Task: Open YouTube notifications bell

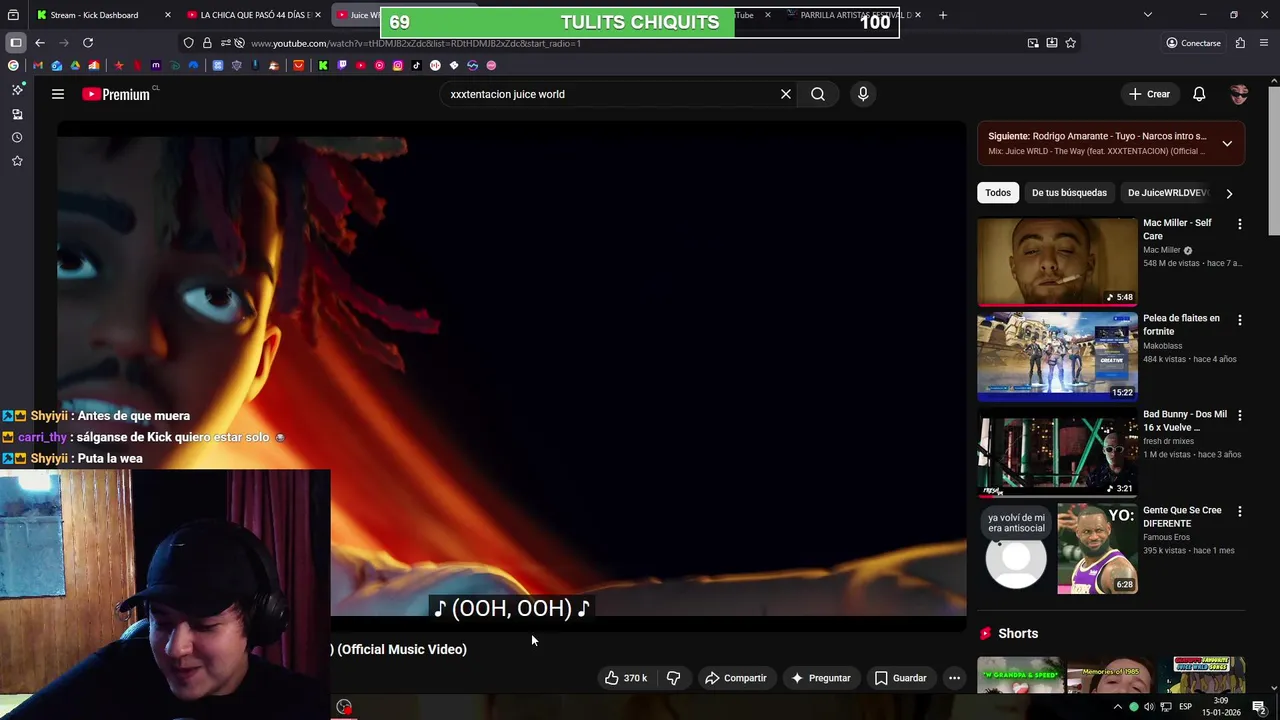Action: click(1199, 94)
